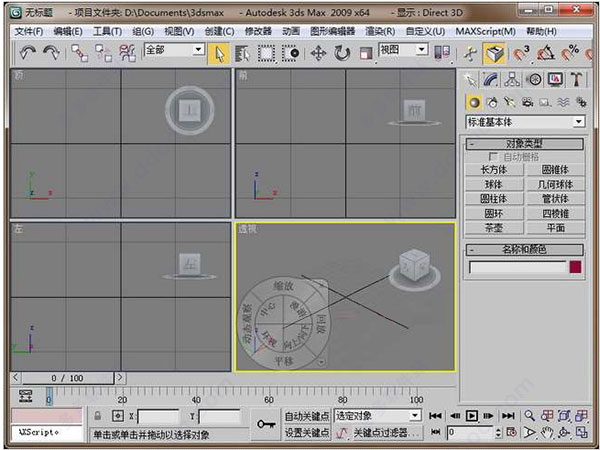Open the 文件(F) menu
Image resolution: width=600 pixels, height=450 pixels.
coord(29,31)
